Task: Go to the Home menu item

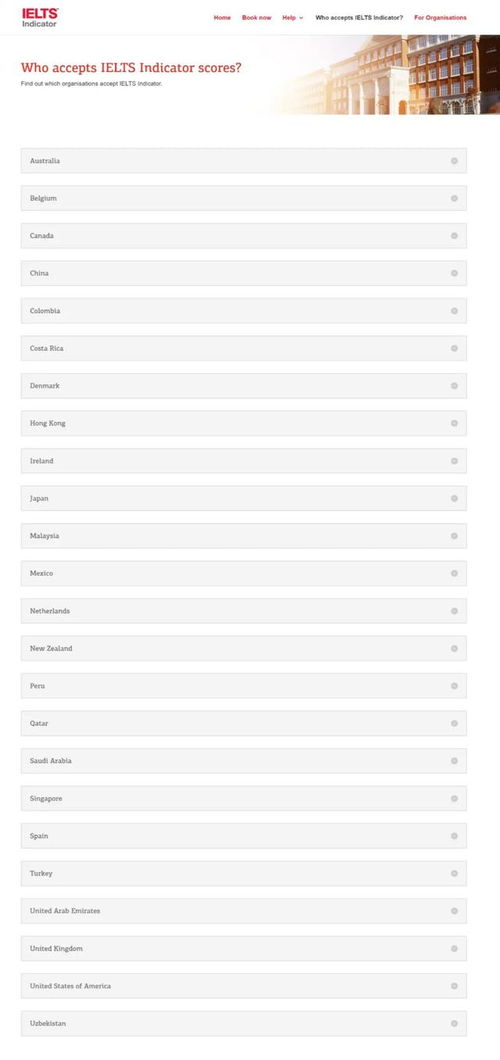Action: pos(222,18)
